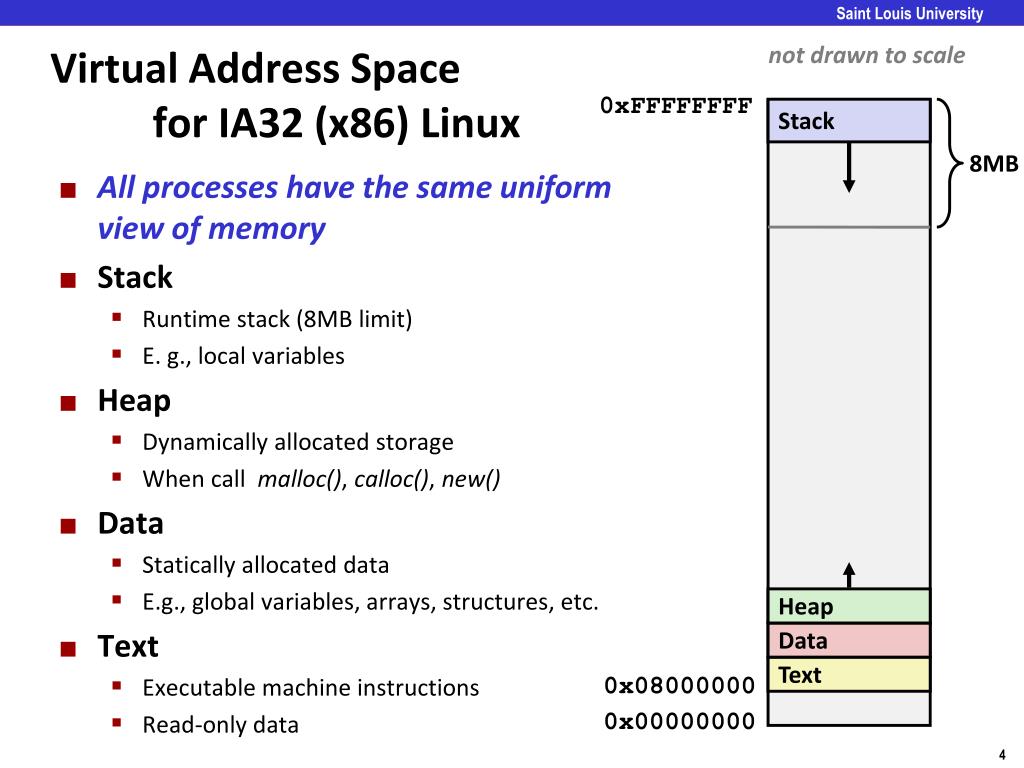Click the 'Read-only data' sub-bullet
The height and width of the screenshot is (768, 1024).
[x=220, y=725]
